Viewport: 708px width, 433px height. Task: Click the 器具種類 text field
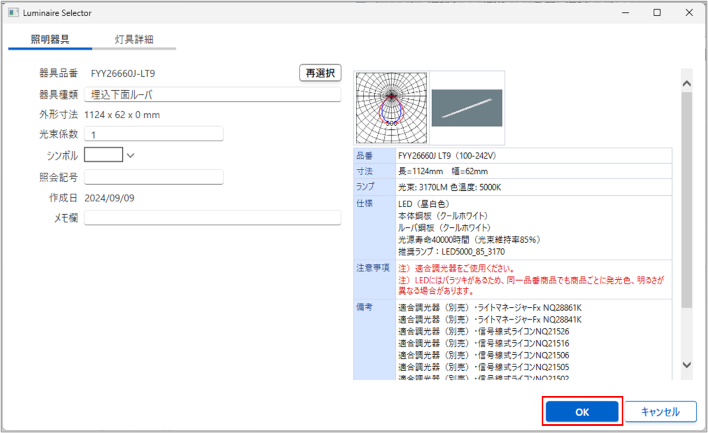point(213,95)
